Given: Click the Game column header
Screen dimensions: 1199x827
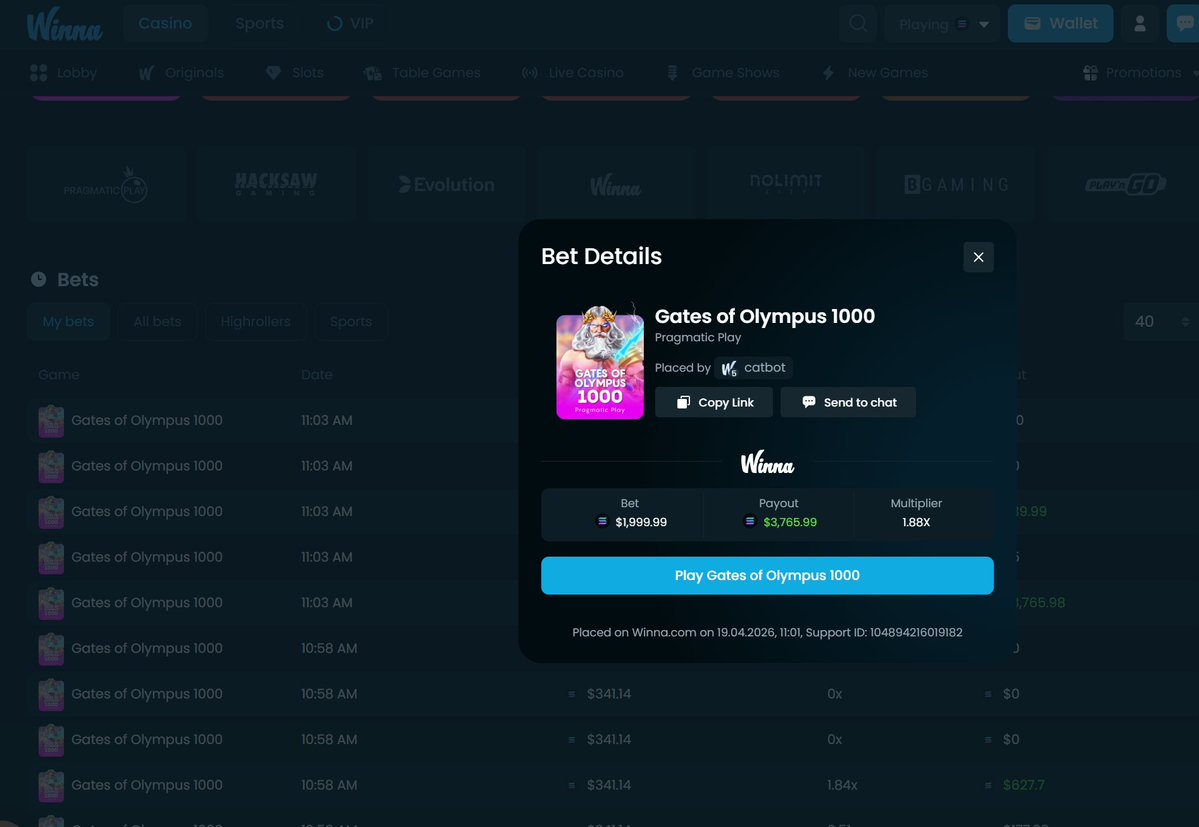Looking at the screenshot, I should pos(59,375).
